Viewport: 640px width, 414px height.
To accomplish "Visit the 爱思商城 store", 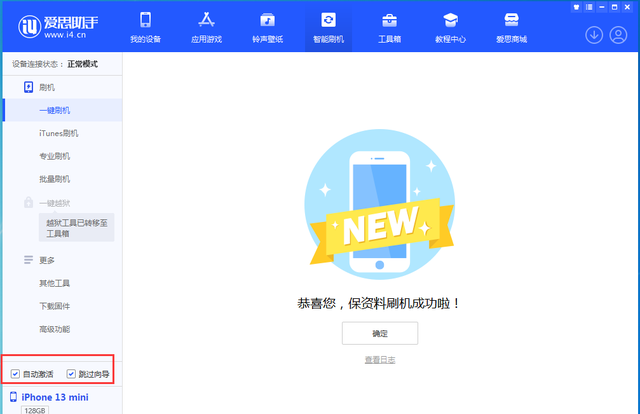I will point(511,27).
